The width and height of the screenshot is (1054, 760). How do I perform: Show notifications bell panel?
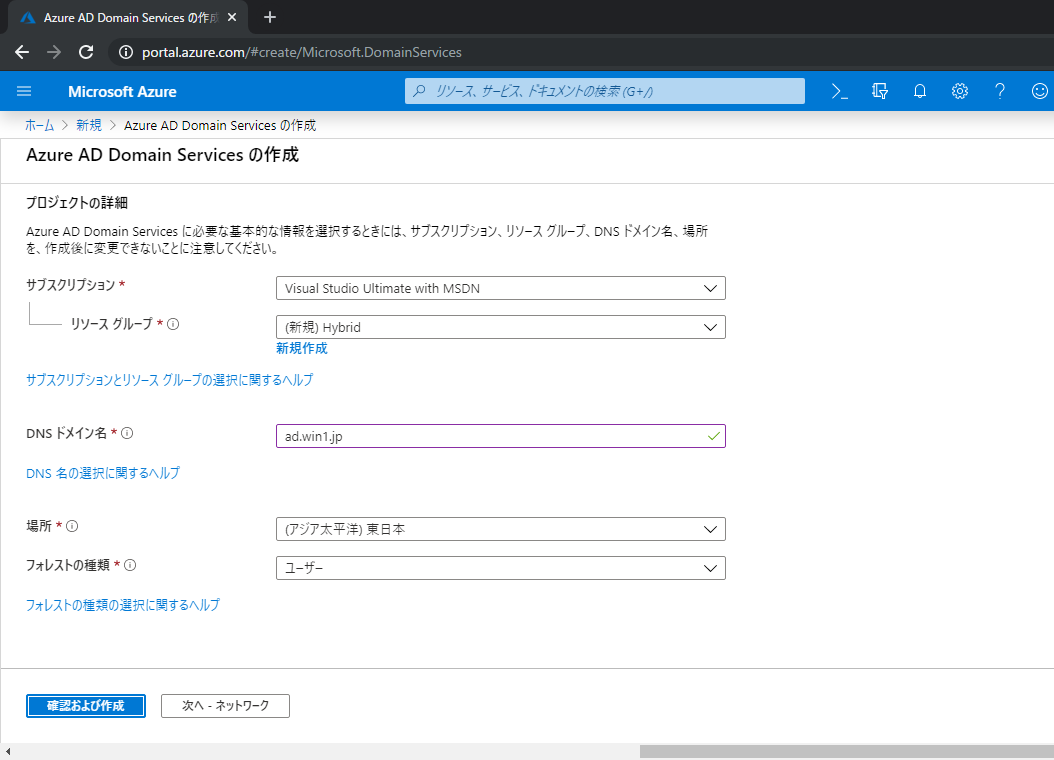pyautogui.click(x=920, y=91)
